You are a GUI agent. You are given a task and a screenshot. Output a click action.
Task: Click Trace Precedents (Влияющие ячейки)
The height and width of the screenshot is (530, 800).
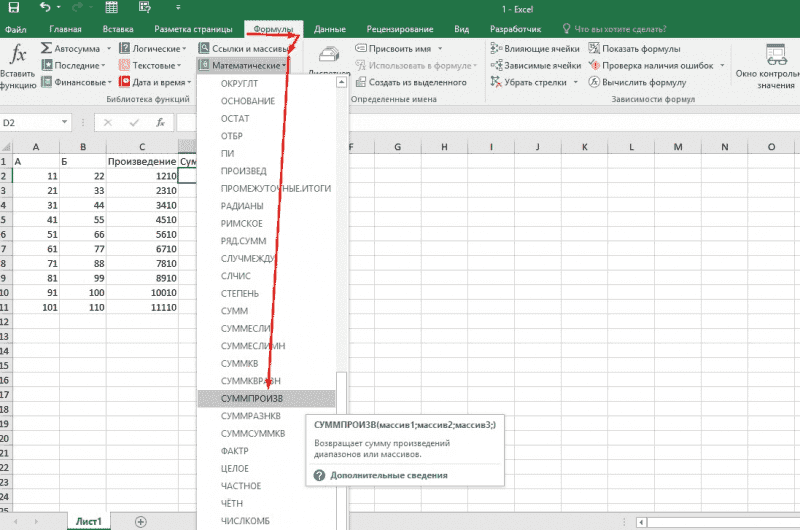[541, 47]
